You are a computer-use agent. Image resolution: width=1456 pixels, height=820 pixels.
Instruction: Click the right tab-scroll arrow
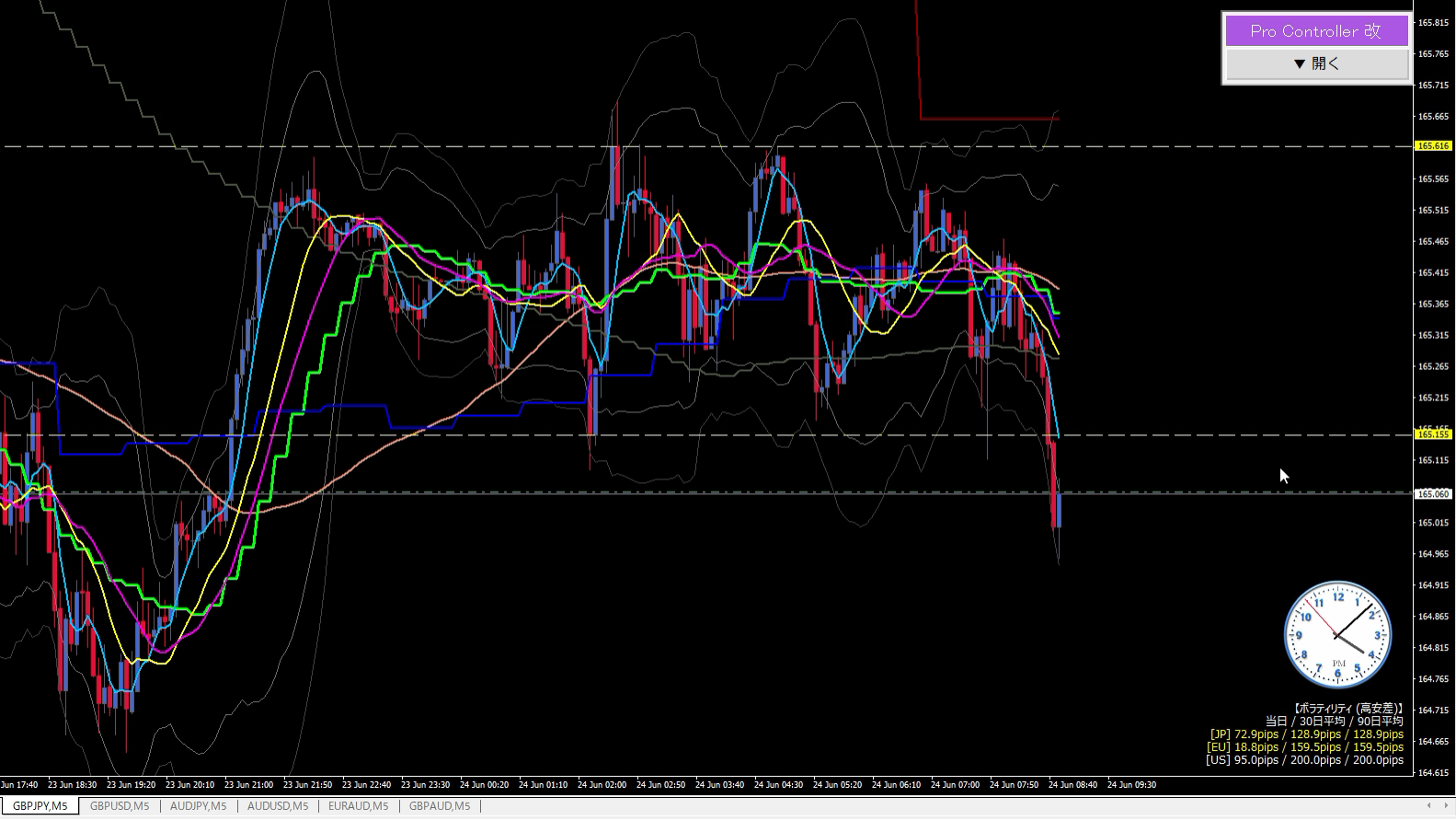pyautogui.click(x=1446, y=806)
